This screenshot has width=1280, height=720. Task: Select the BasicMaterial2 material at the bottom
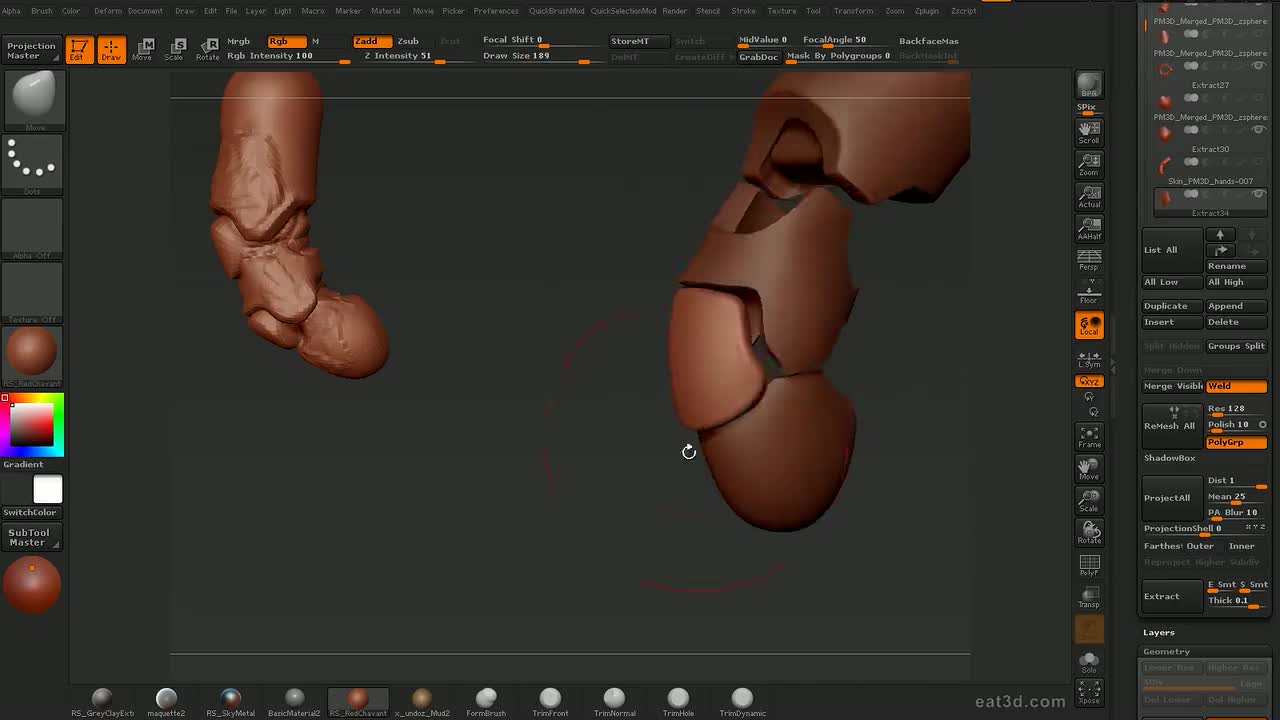294,702
